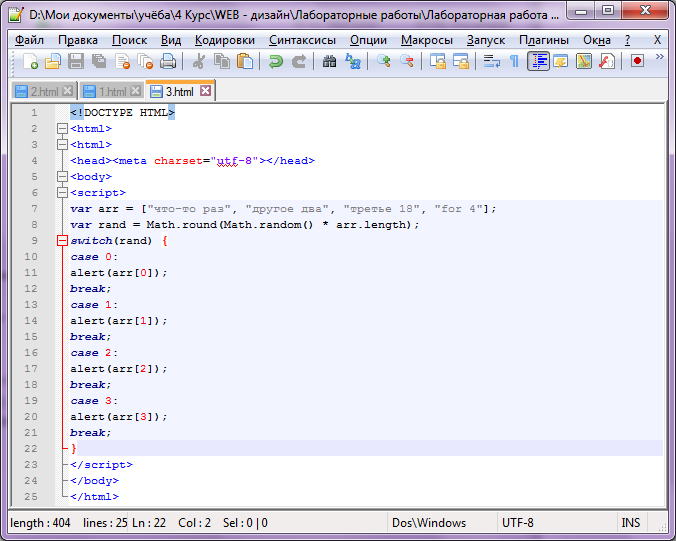The width and height of the screenshot is (676, 541).
Task: Toggle show all characters (pilcrow) icon
Action: [x=514, y=62]
